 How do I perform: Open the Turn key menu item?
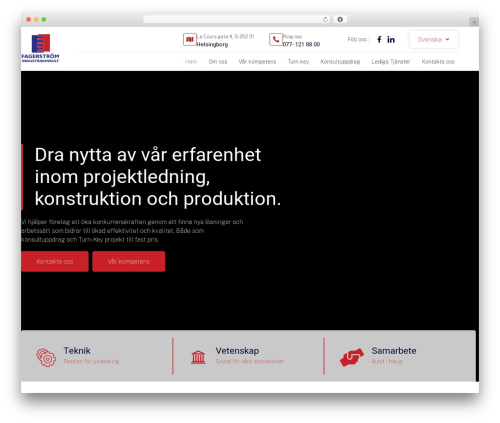pyautogui.click(x=298, y=62)
